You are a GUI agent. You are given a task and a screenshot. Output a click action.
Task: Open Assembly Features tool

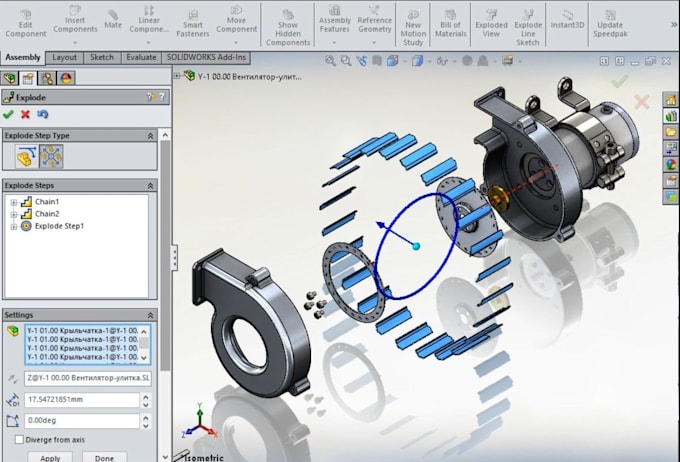(x=334, y=20)
